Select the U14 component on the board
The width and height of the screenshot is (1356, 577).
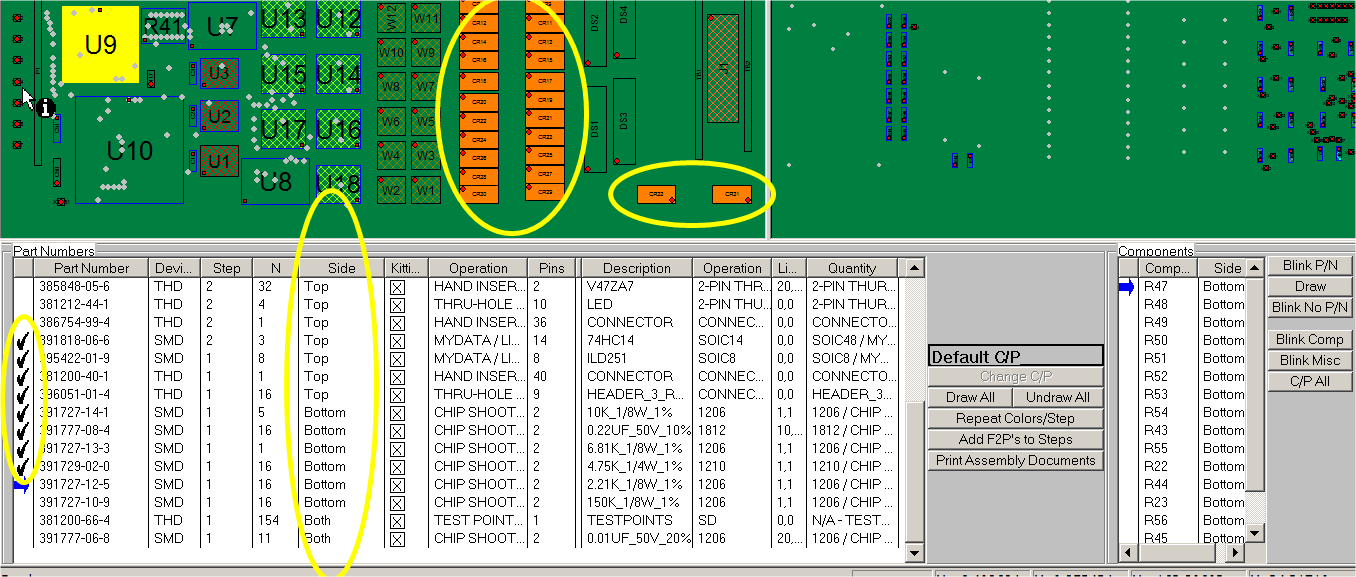point(339,74)
